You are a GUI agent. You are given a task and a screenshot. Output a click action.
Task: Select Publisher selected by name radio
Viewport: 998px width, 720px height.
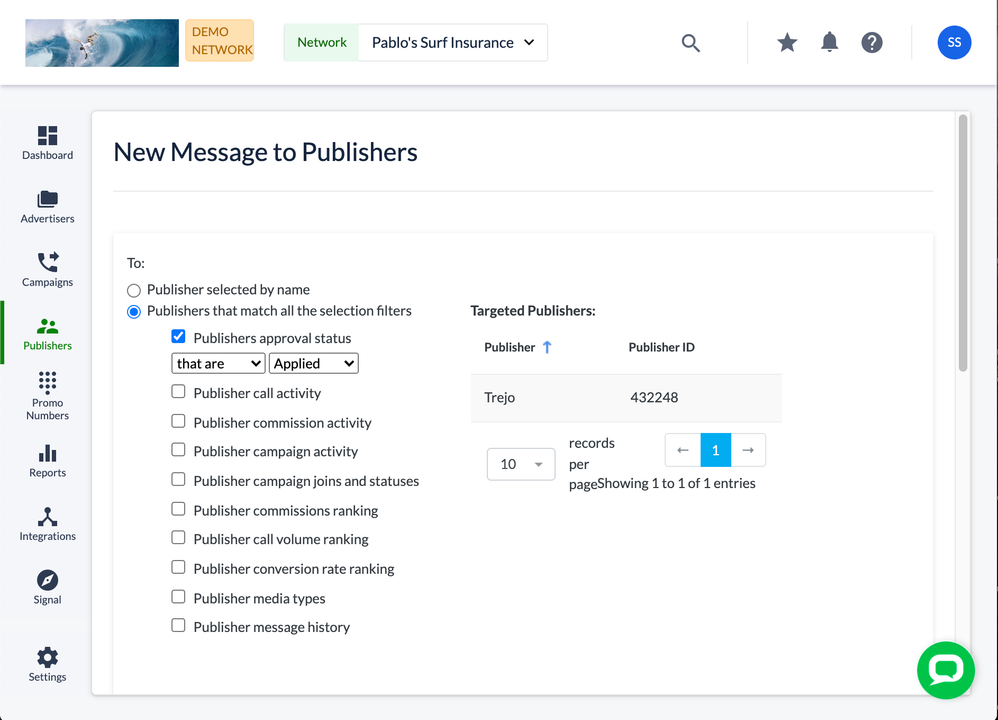(134, 290)
